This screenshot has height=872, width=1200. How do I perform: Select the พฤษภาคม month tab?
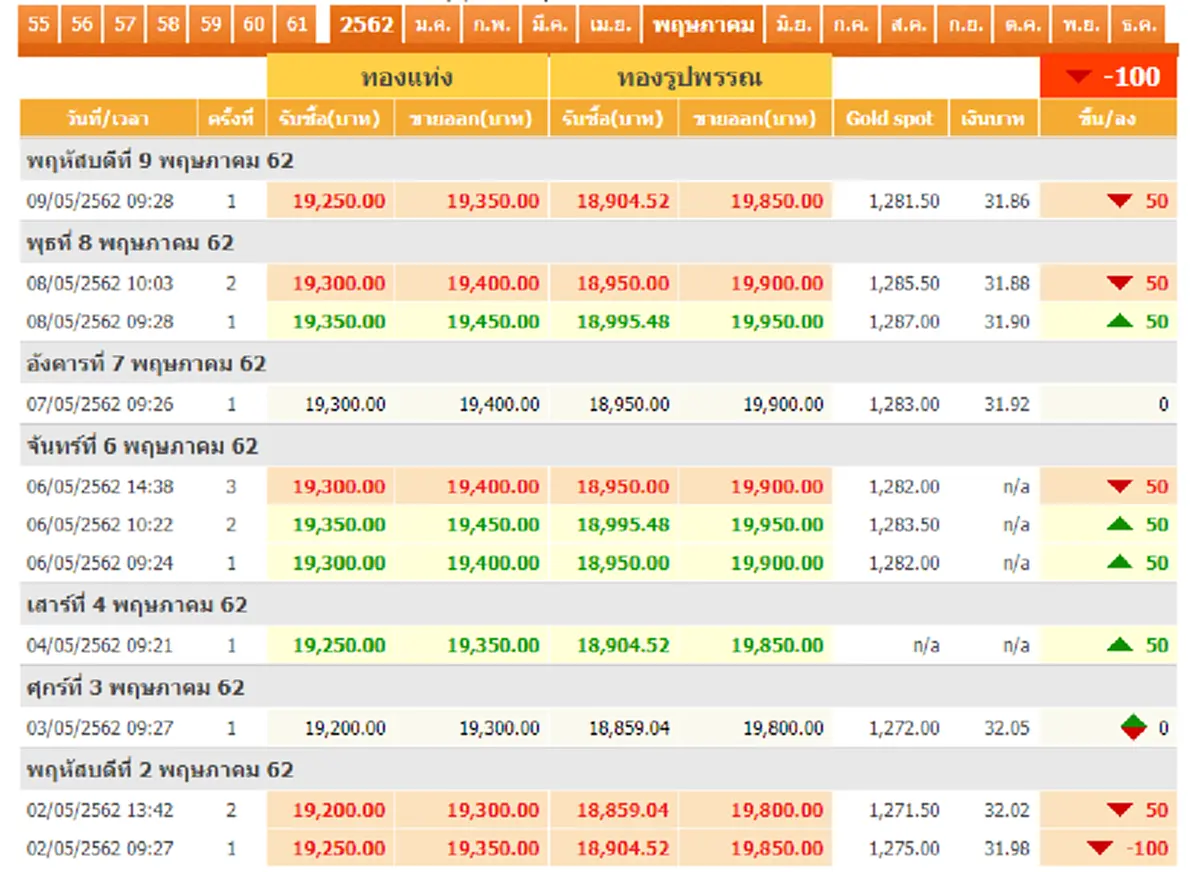click(x=705, y=24)
